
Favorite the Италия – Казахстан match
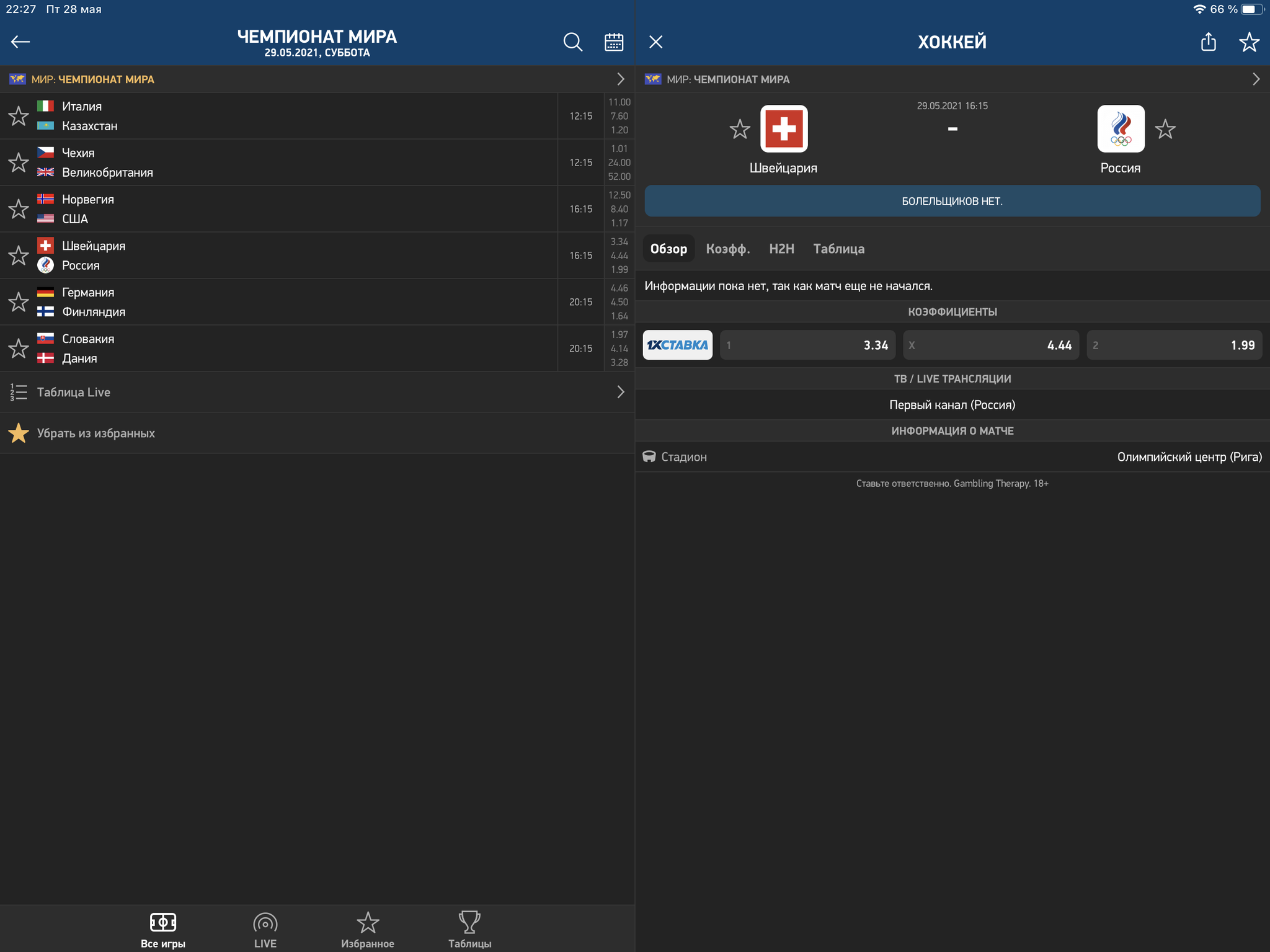pos(19,116)
